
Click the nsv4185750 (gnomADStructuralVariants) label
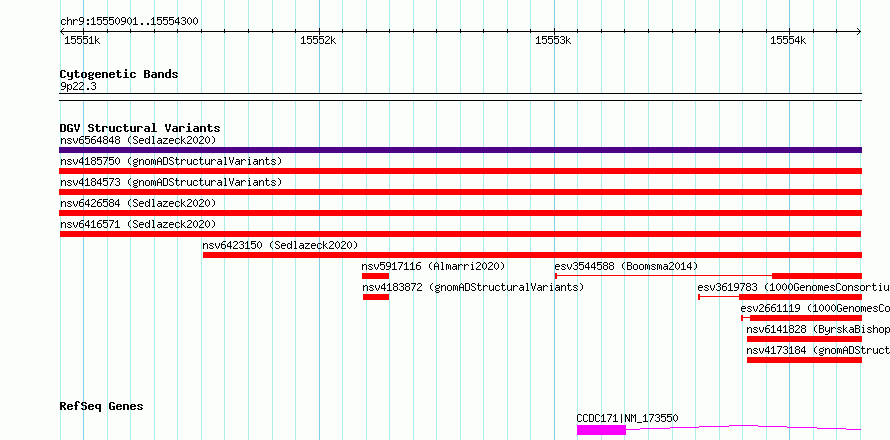(171, 161)
